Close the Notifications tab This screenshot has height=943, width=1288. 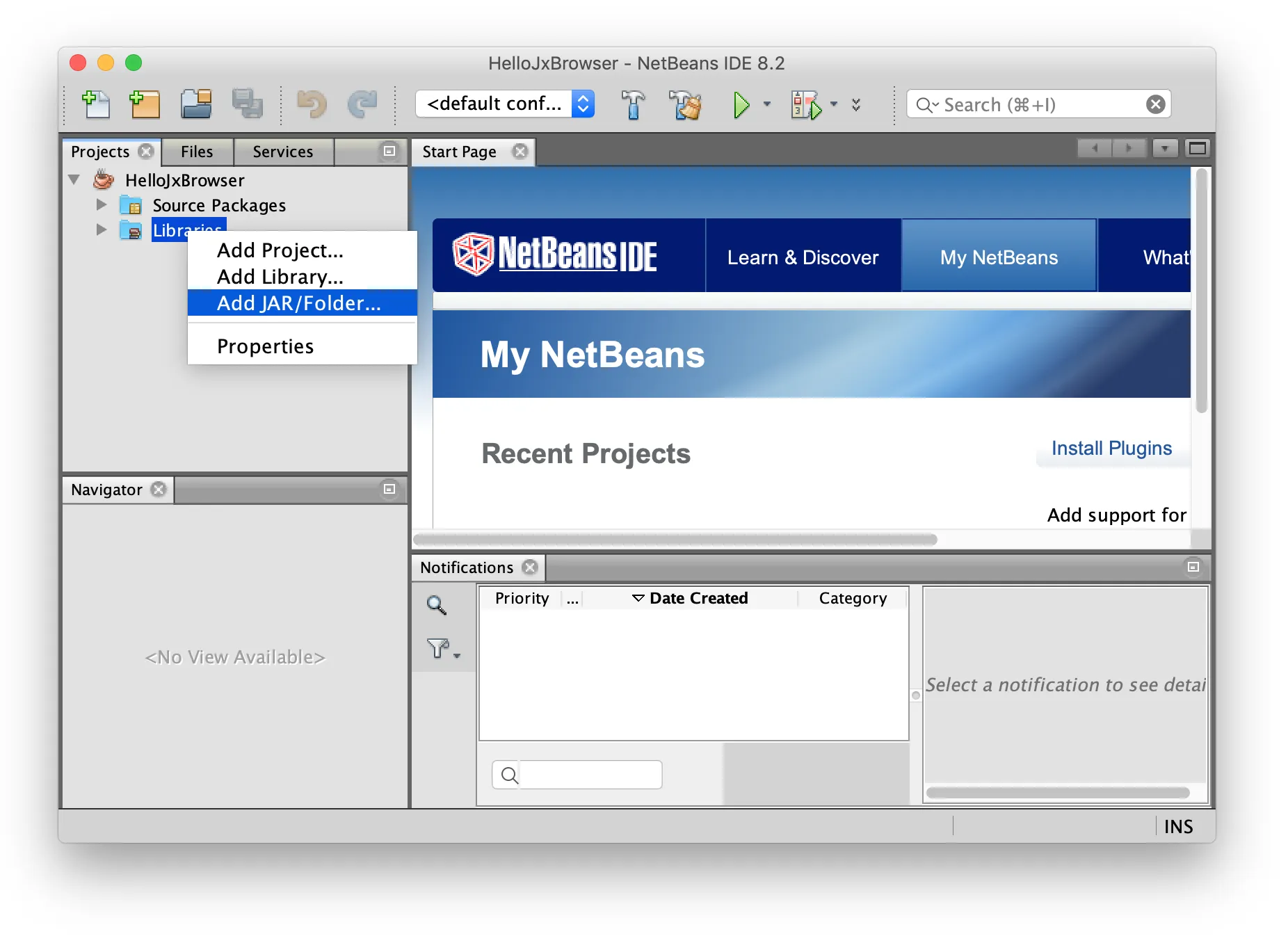(x=530, y=567)
